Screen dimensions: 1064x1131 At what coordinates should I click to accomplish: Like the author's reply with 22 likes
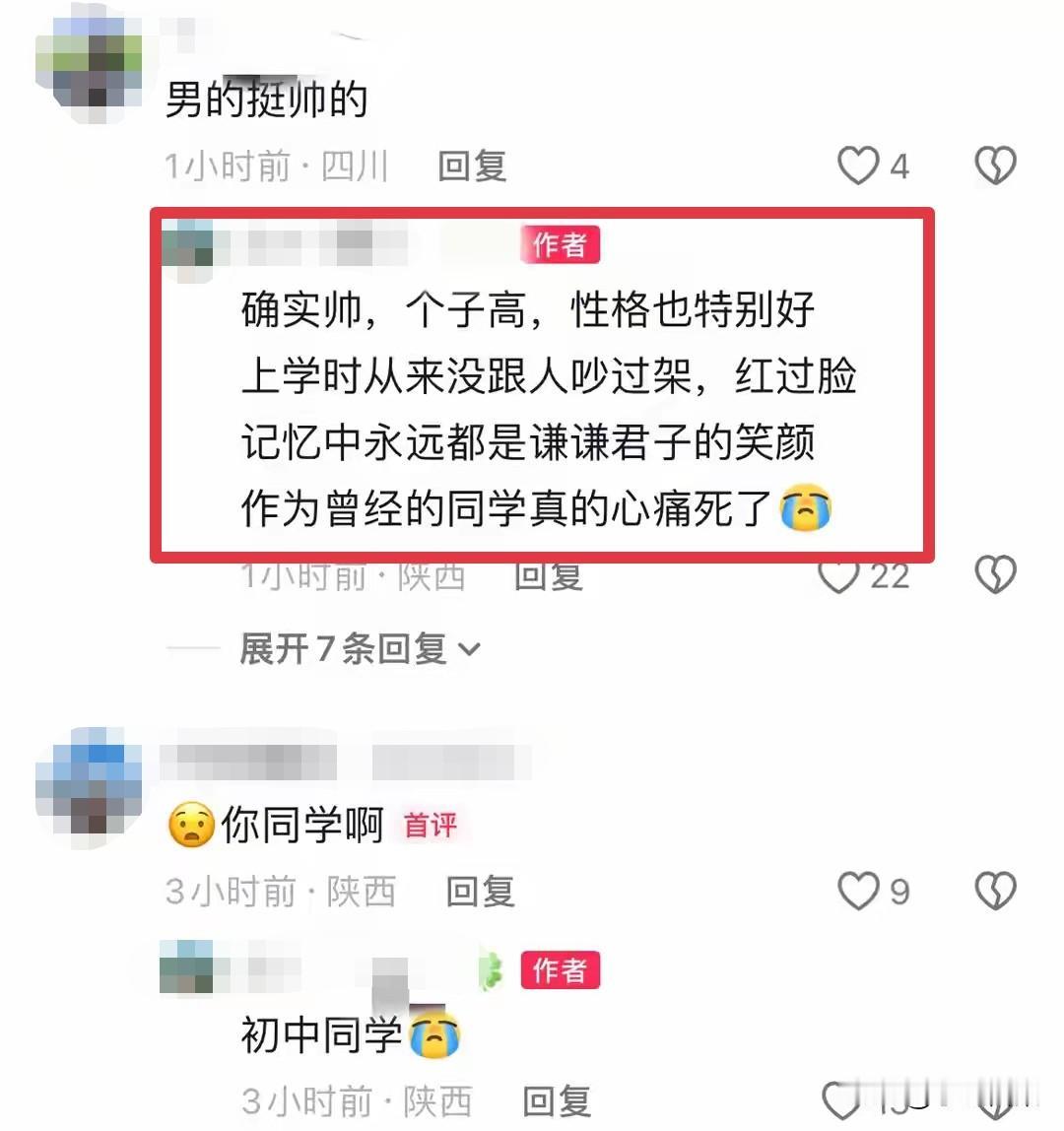(839, 577)
